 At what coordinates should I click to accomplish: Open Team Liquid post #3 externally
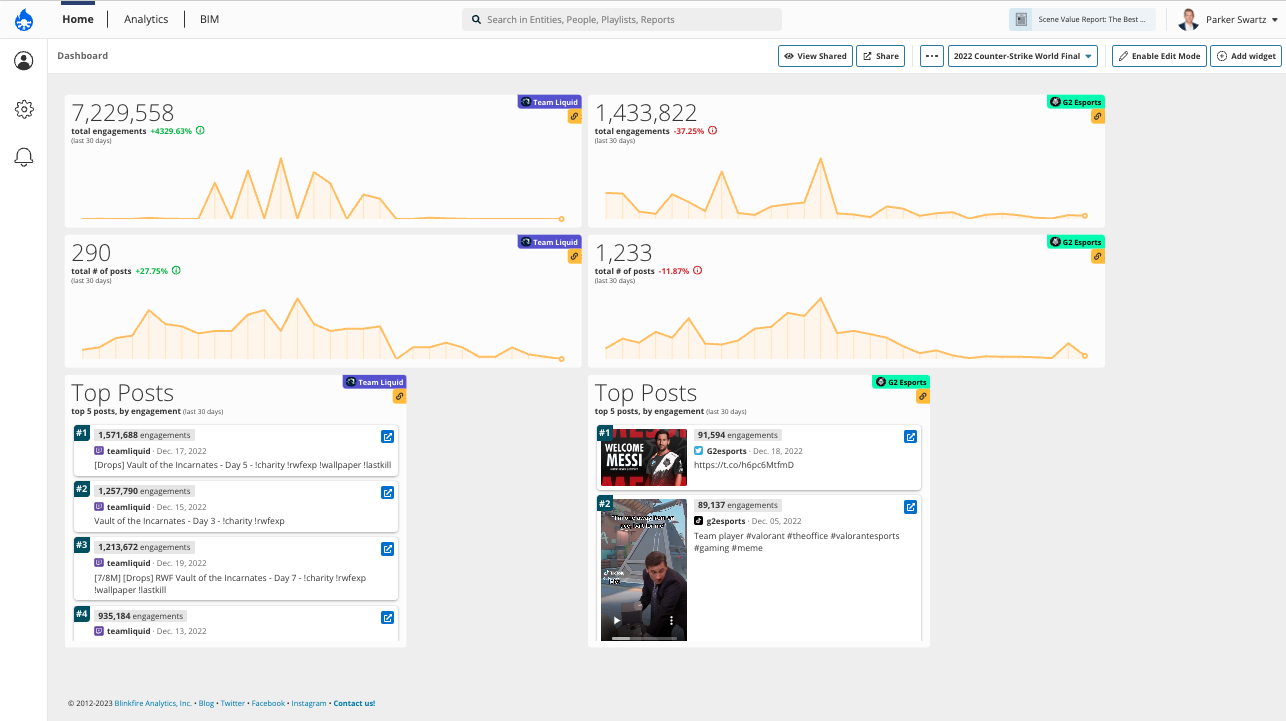click(x=388, y=549)
